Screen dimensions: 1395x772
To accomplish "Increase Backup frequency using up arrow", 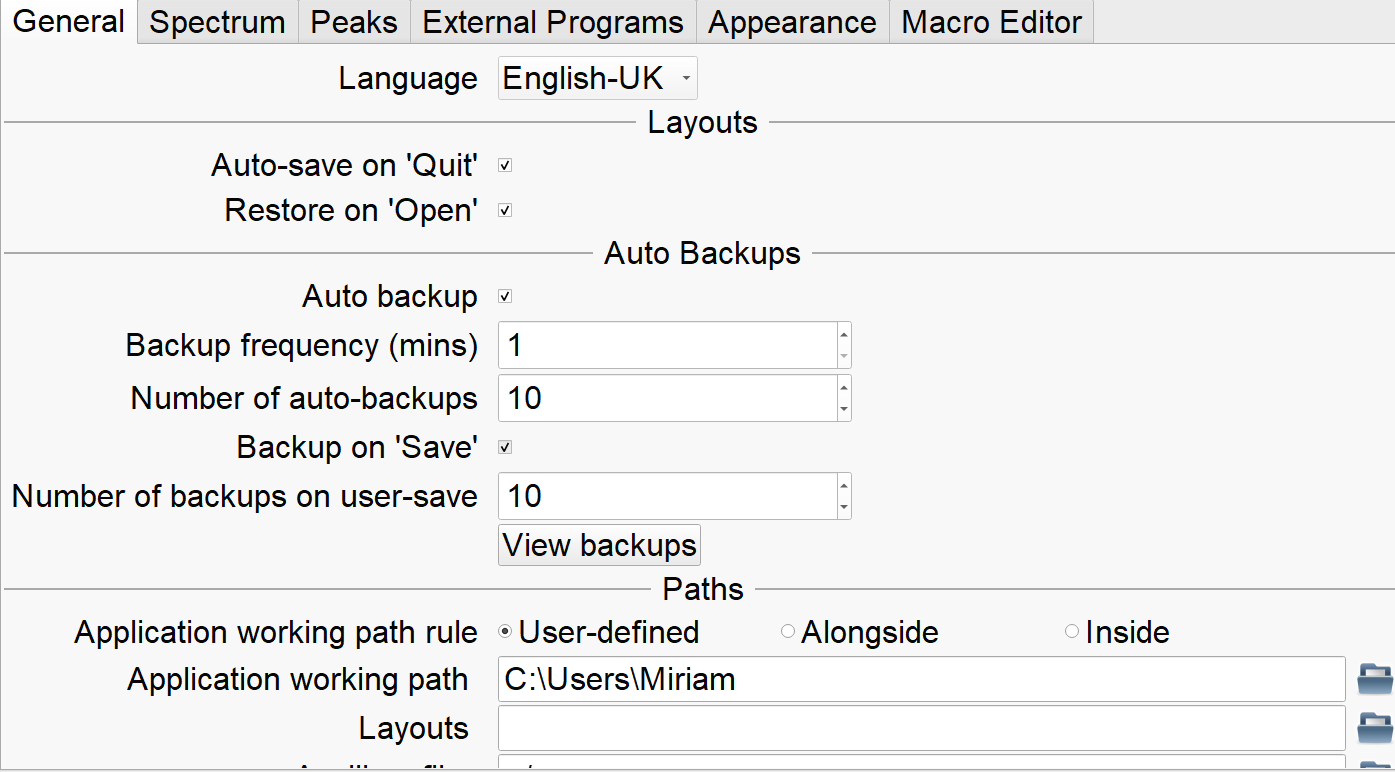I will click(844, 336).
